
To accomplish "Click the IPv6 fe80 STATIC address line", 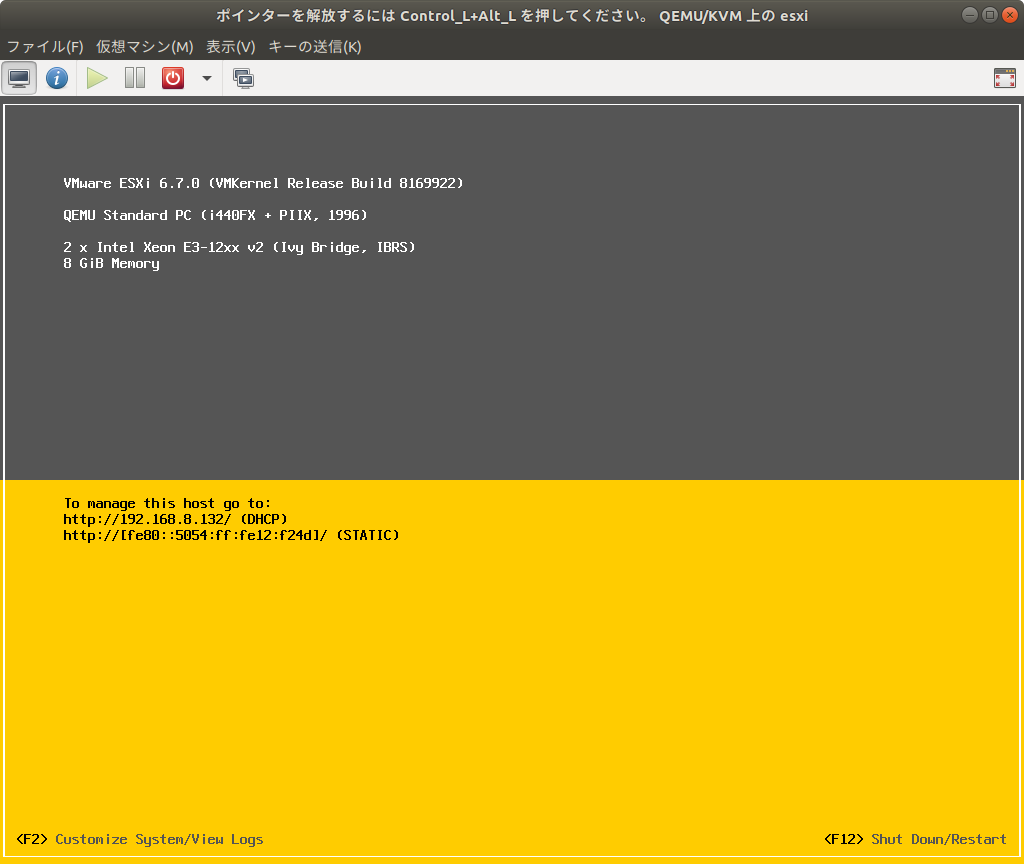I will 231,536.
